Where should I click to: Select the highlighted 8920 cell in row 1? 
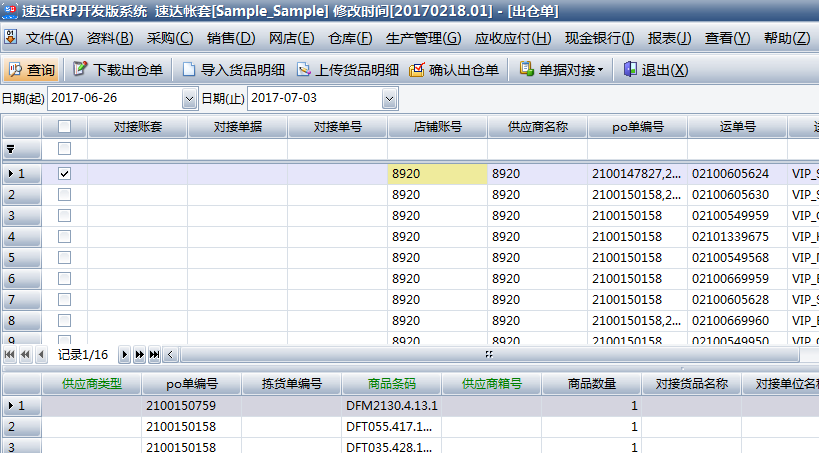(x=437, y=174)
